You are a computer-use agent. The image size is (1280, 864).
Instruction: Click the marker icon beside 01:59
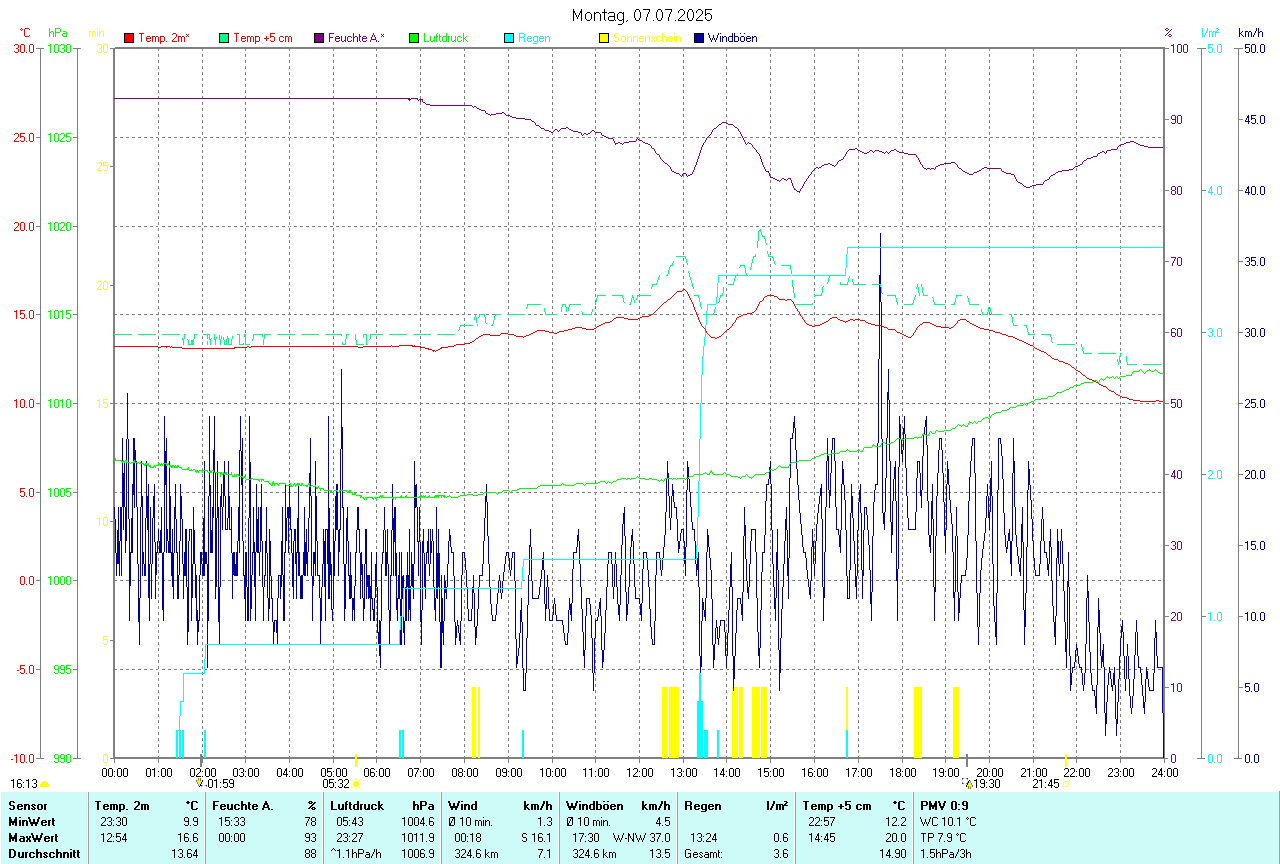click(200, 784)
